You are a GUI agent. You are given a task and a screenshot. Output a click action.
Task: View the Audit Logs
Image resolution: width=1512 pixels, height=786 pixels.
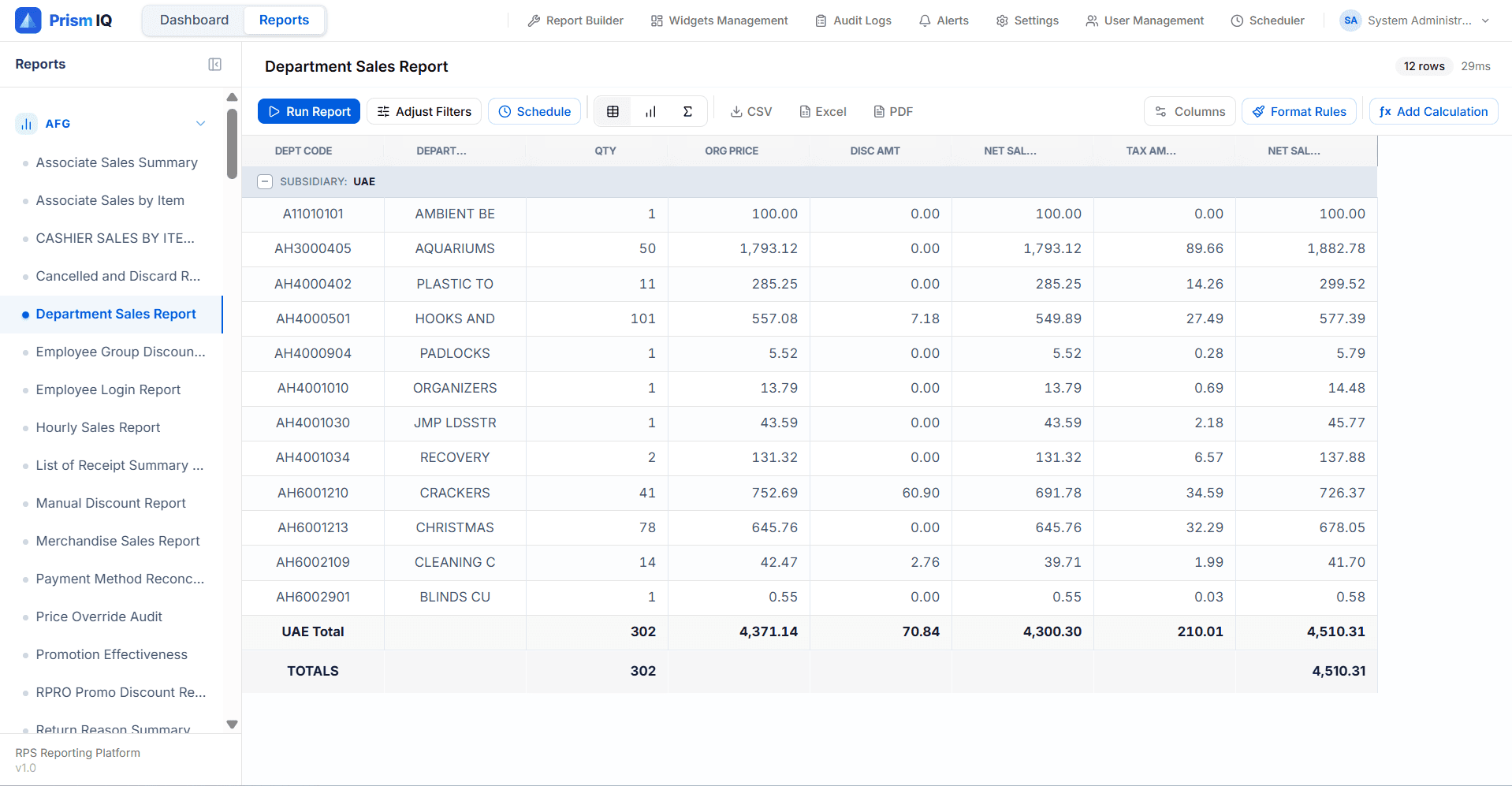click(853, 20)
